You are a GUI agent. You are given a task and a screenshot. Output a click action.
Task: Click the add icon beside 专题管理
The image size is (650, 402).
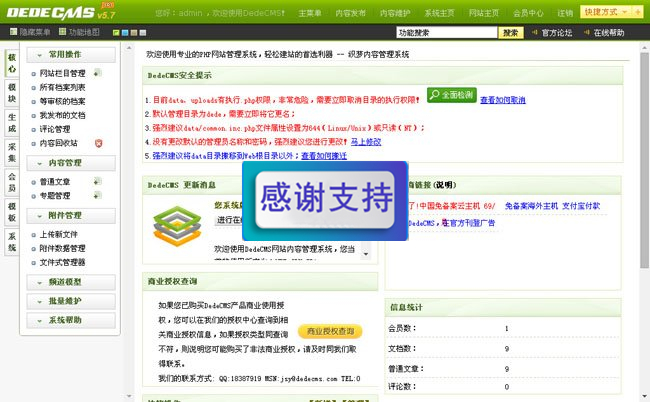pos(97,195)
